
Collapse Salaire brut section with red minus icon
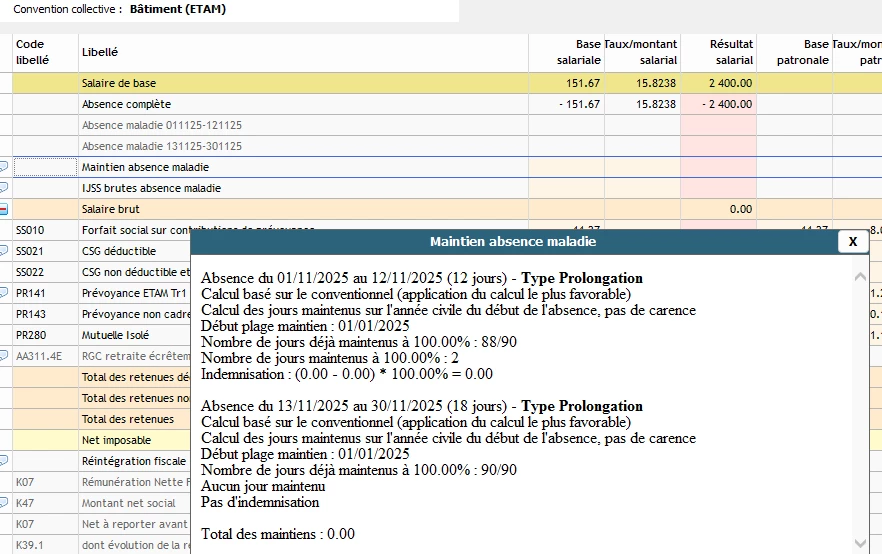[3, 209]
